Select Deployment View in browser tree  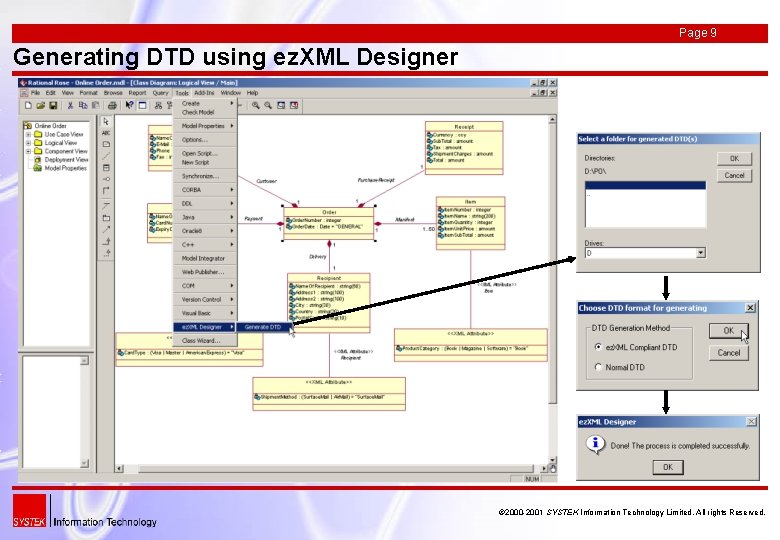(x=66, y=160)
